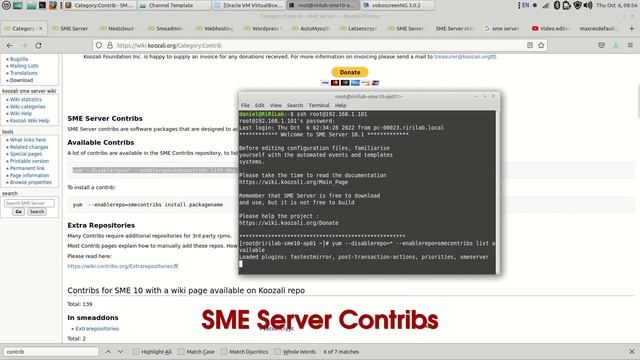Close the find bar
The height and width of the screenshot is (360, 640).
pos(632,351)
